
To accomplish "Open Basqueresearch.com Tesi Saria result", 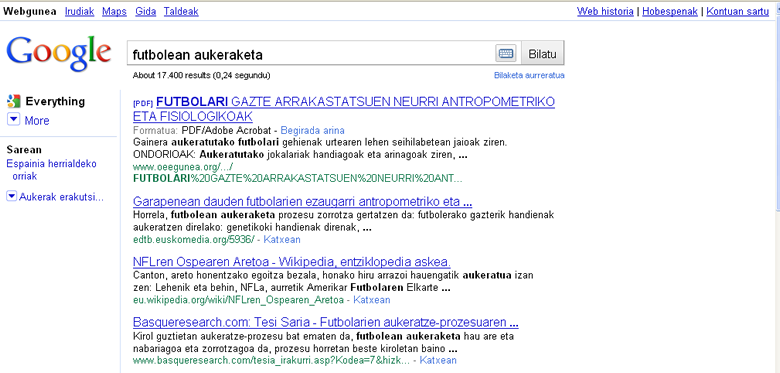I will pyautogui.click(x=326, y=322).
